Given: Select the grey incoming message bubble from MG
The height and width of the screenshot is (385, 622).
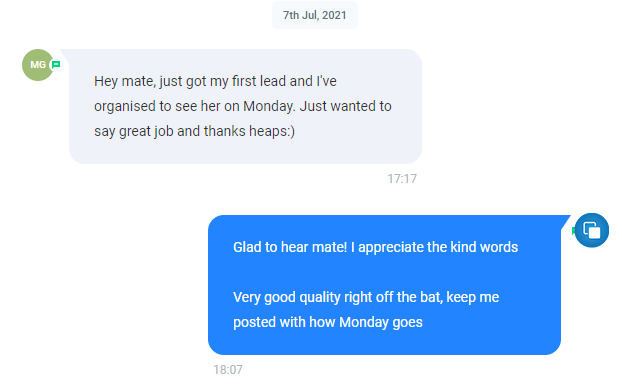Looking at the screenshot, I should tap(245, 106).
